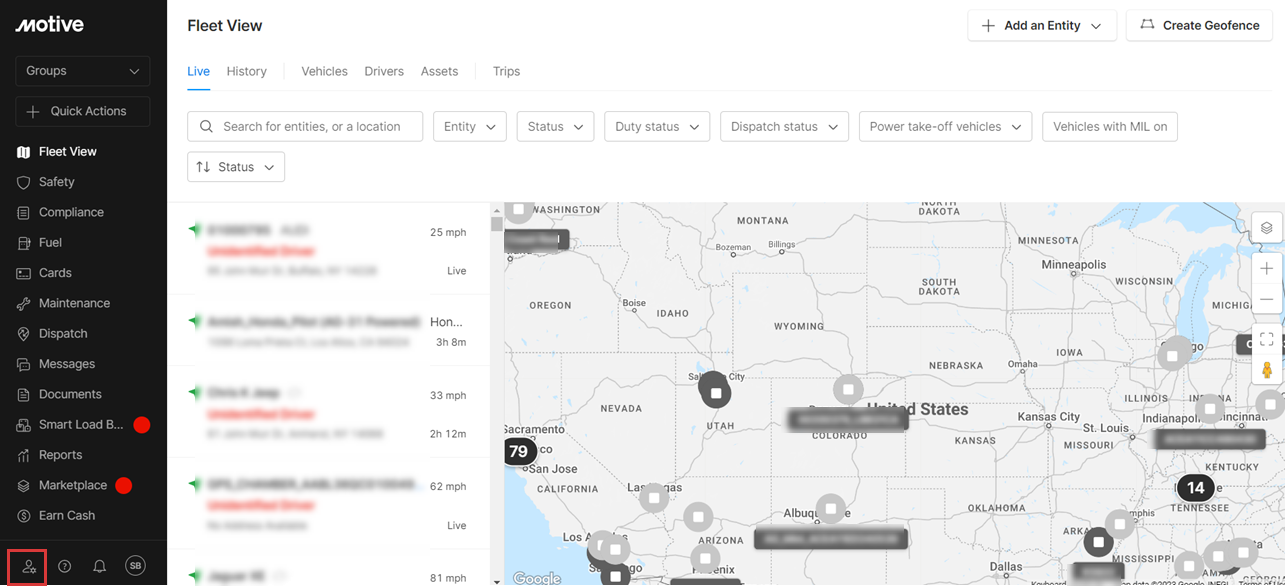The width and height of the screenshot is (1285, 586).
Task: Open the Power take-off vehicles dropdown
Action: click(945, 127)
